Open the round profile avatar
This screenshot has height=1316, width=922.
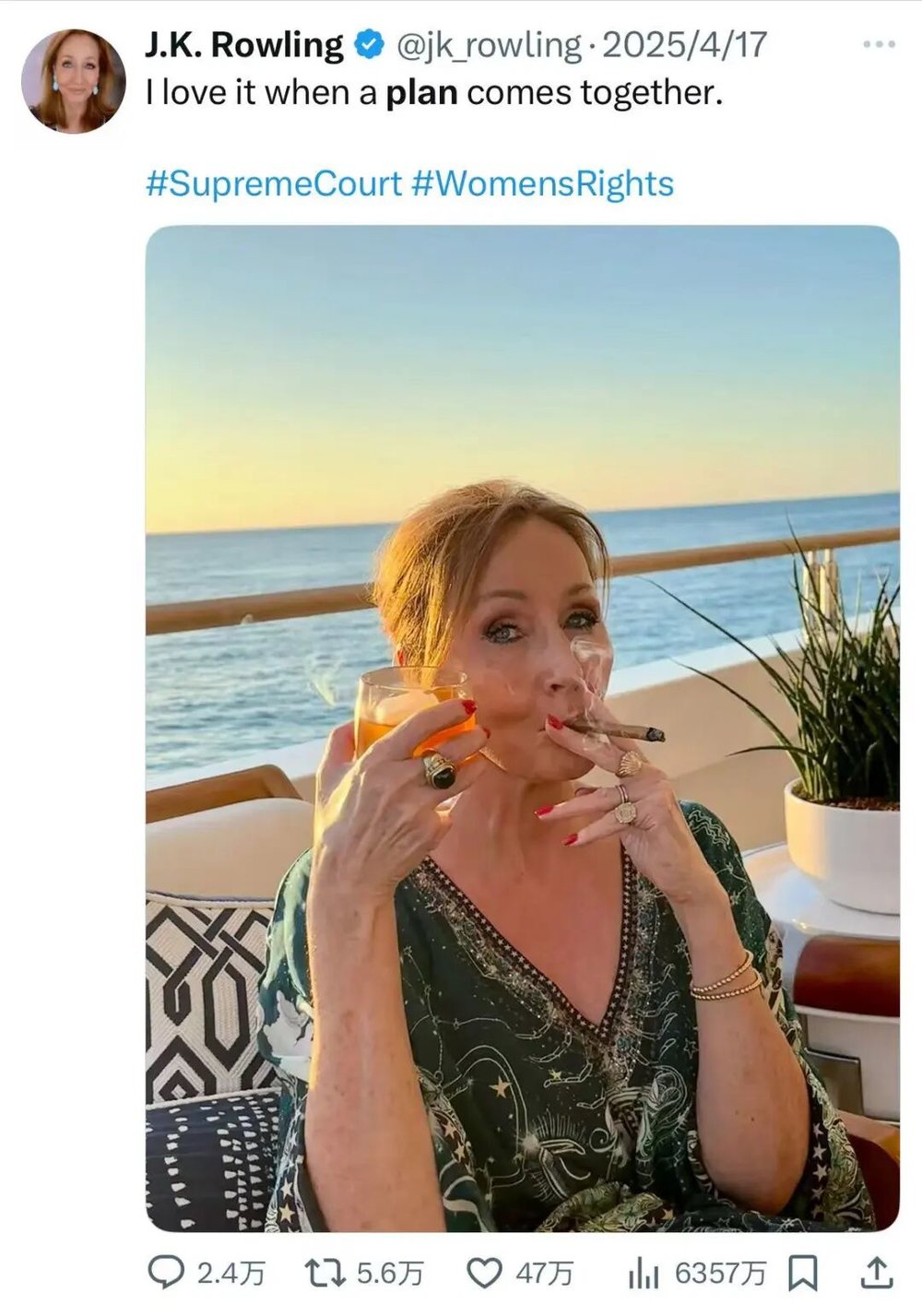tap(74, 80)
